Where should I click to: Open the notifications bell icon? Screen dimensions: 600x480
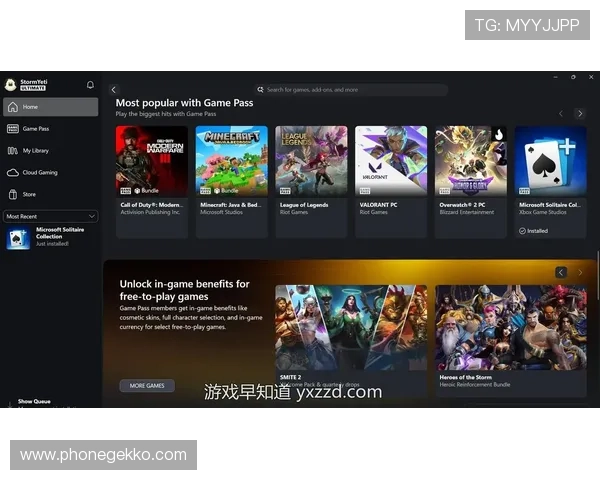[x=90, y=85]
